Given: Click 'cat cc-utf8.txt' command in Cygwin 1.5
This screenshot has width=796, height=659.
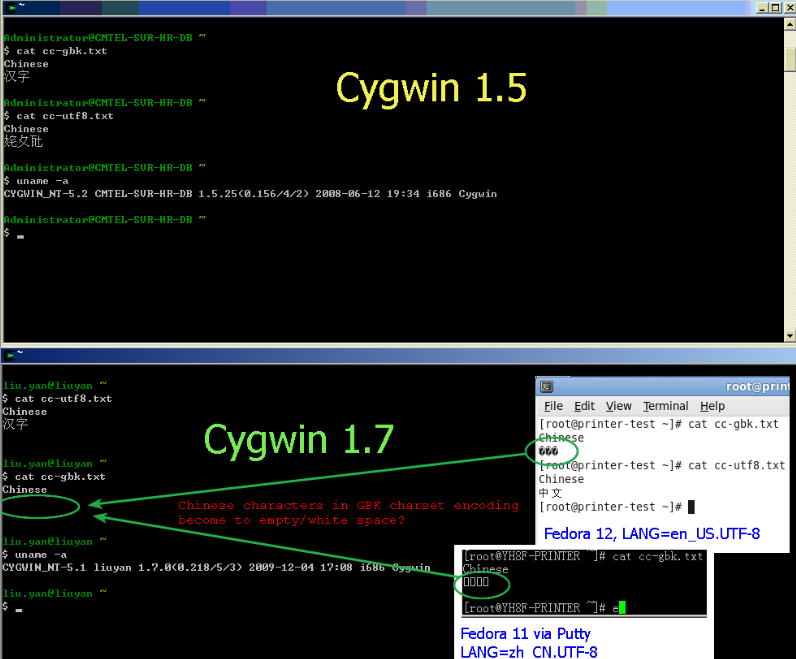Looking at the screenshot, I should click(x=64, y=116).
